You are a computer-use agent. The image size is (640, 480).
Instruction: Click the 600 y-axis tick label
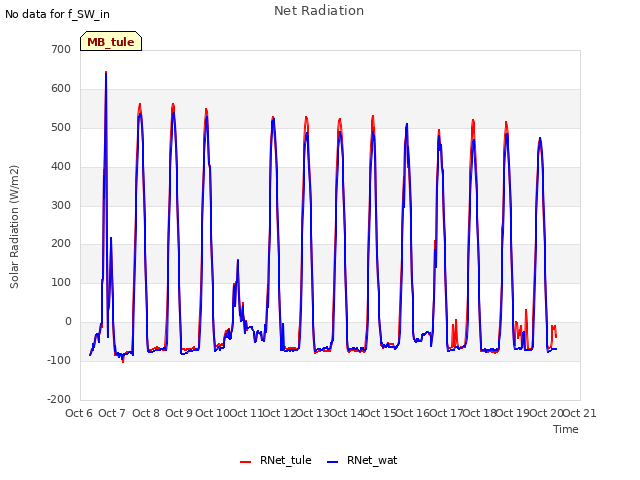point(61,88)
